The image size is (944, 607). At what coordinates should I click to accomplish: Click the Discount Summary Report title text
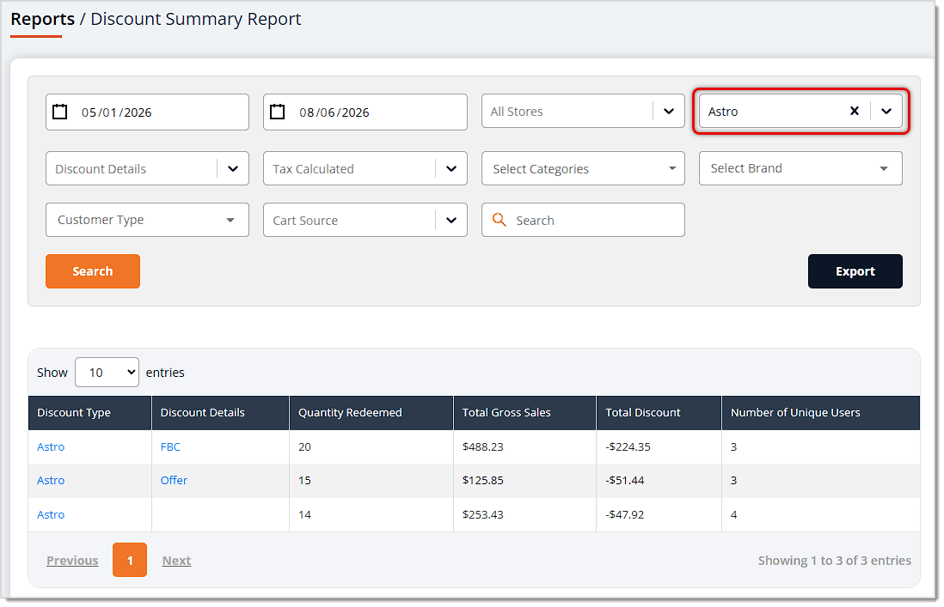[x=196, y=19]
